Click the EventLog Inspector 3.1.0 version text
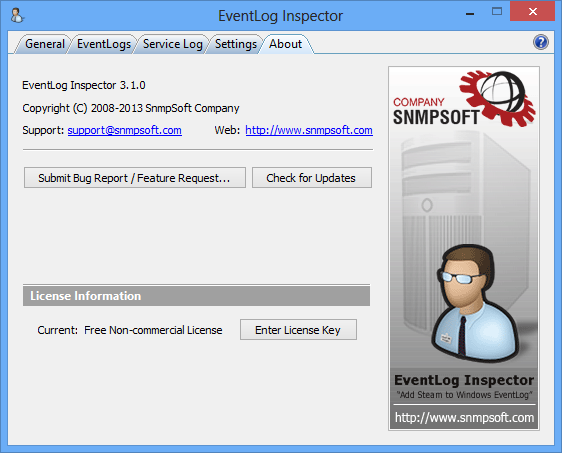Screen dimensions: 562x453 click(x=84, y=85)
